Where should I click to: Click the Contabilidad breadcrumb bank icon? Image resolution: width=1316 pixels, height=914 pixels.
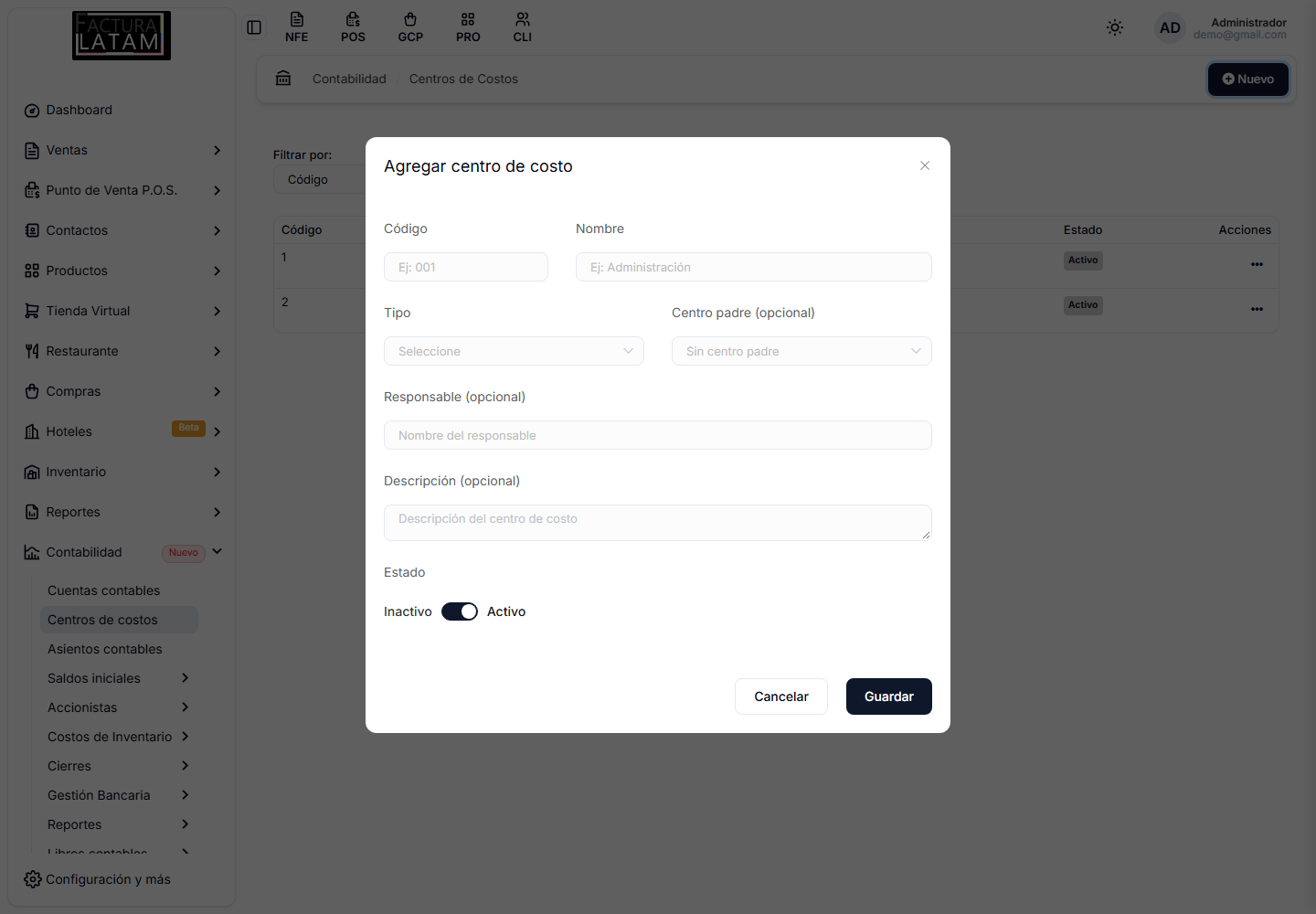(283, 79)
